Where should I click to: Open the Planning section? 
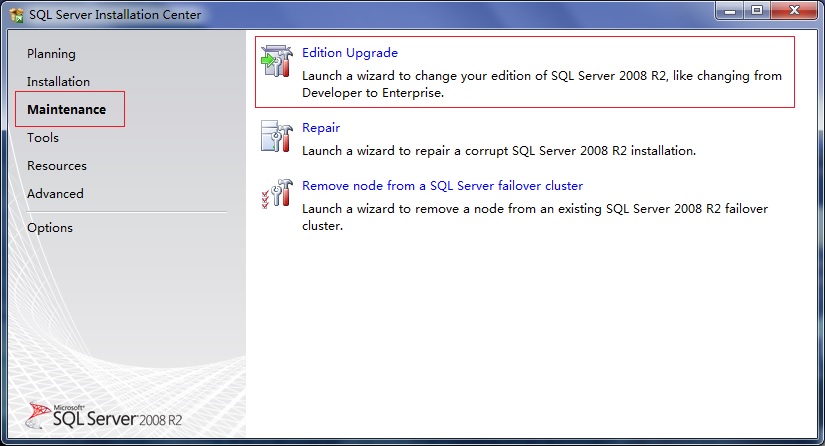[51, 54]
